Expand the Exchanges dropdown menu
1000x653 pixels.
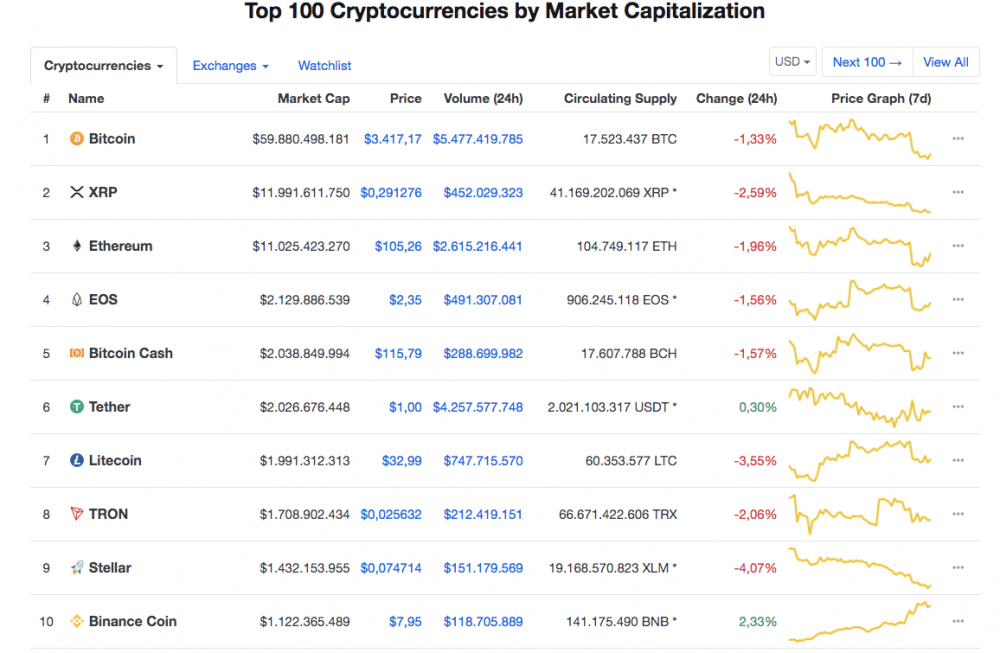coord(230,66)
